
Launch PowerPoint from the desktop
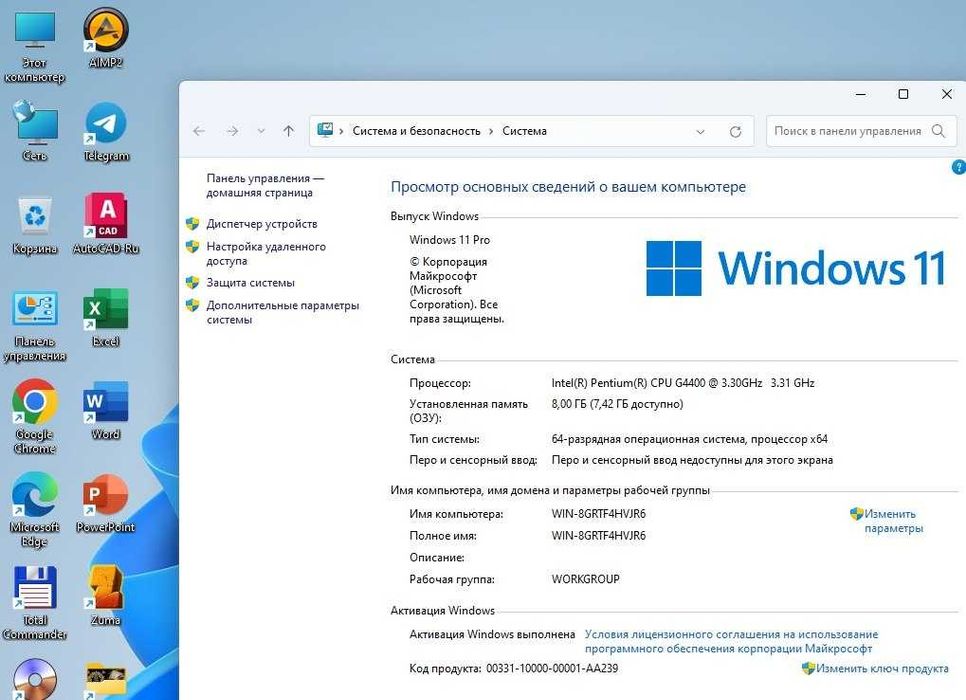click(x=105, y=503)
